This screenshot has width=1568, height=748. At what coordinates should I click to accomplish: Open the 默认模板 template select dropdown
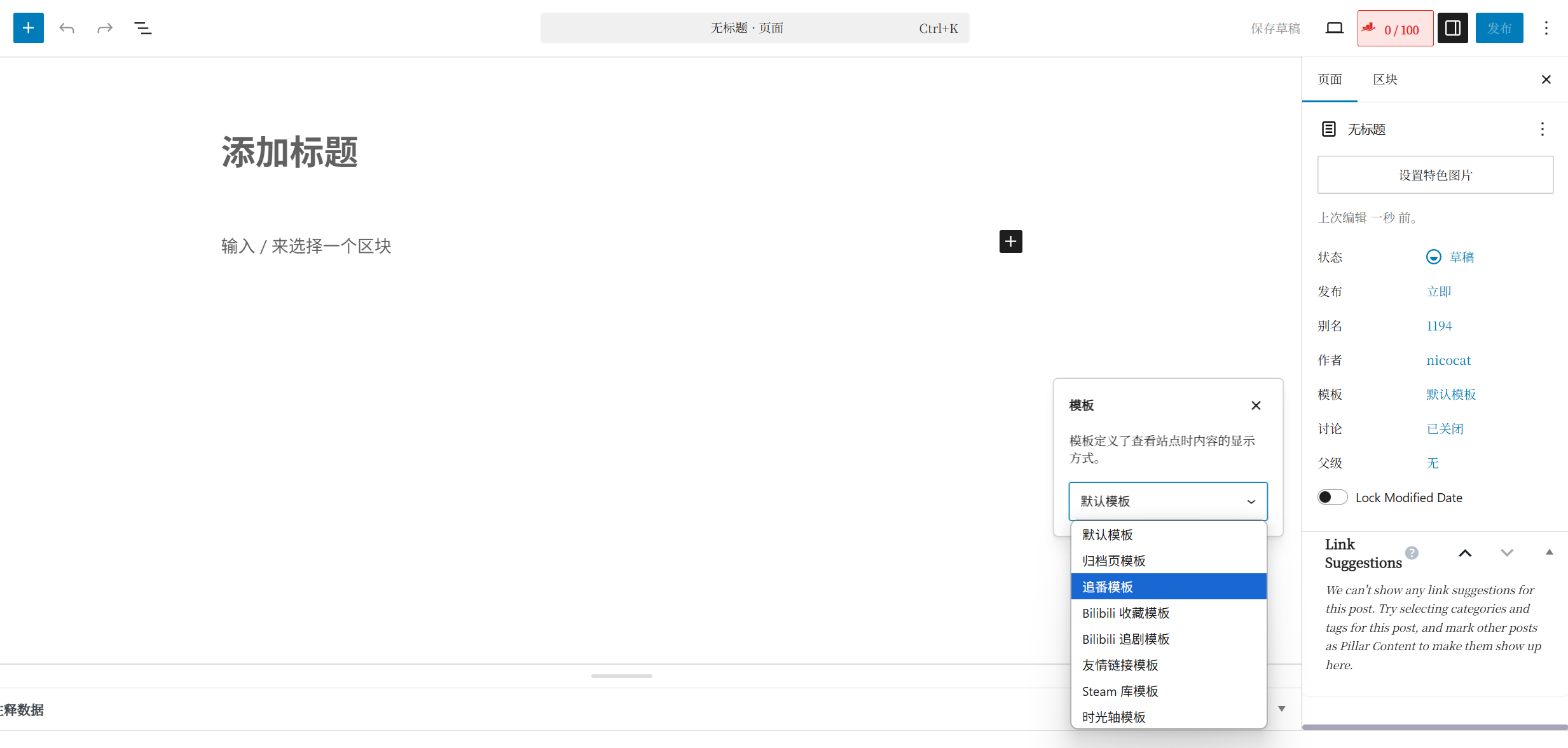tap(1167, 501)
